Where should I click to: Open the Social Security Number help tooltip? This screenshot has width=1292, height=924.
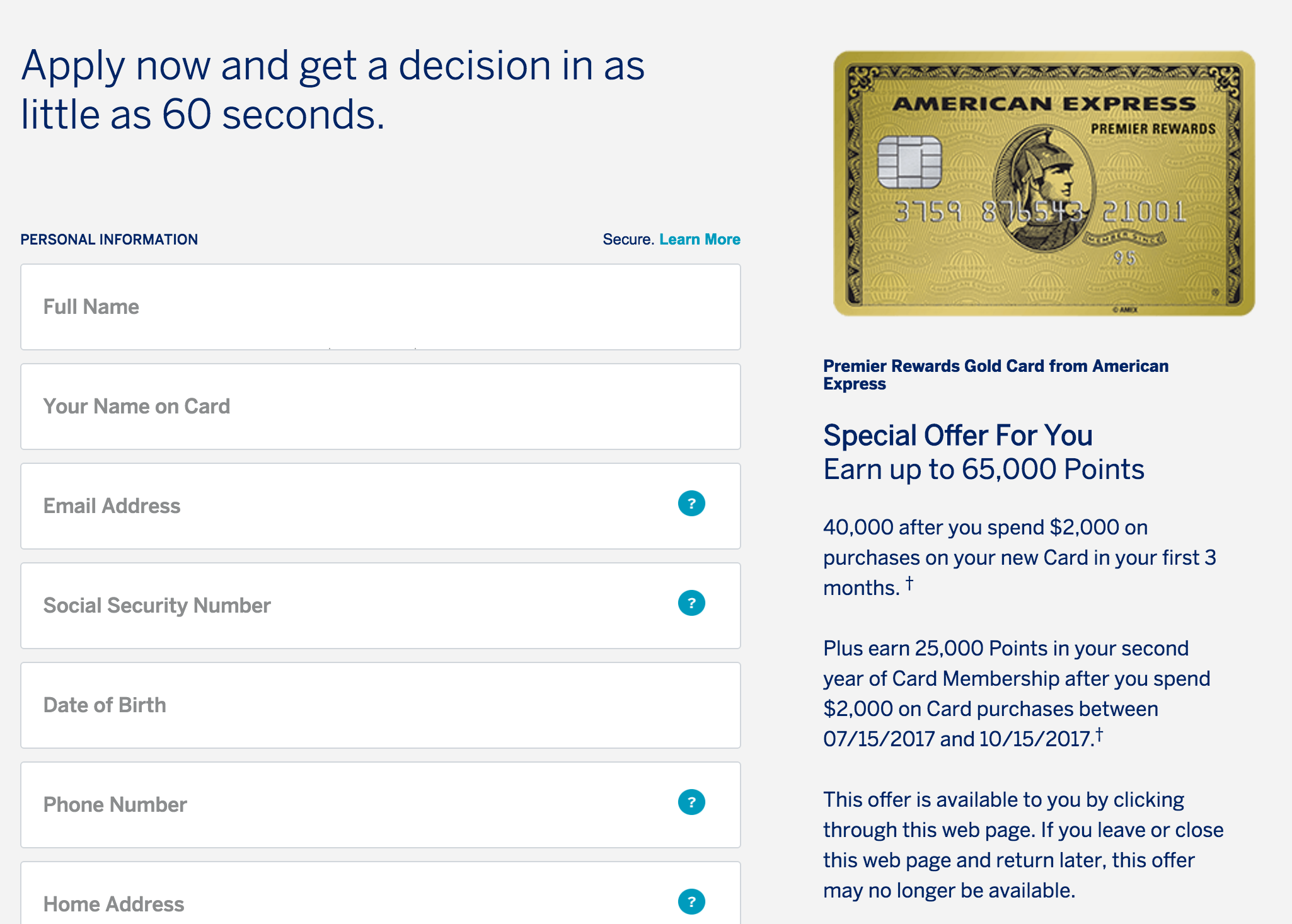691,603
